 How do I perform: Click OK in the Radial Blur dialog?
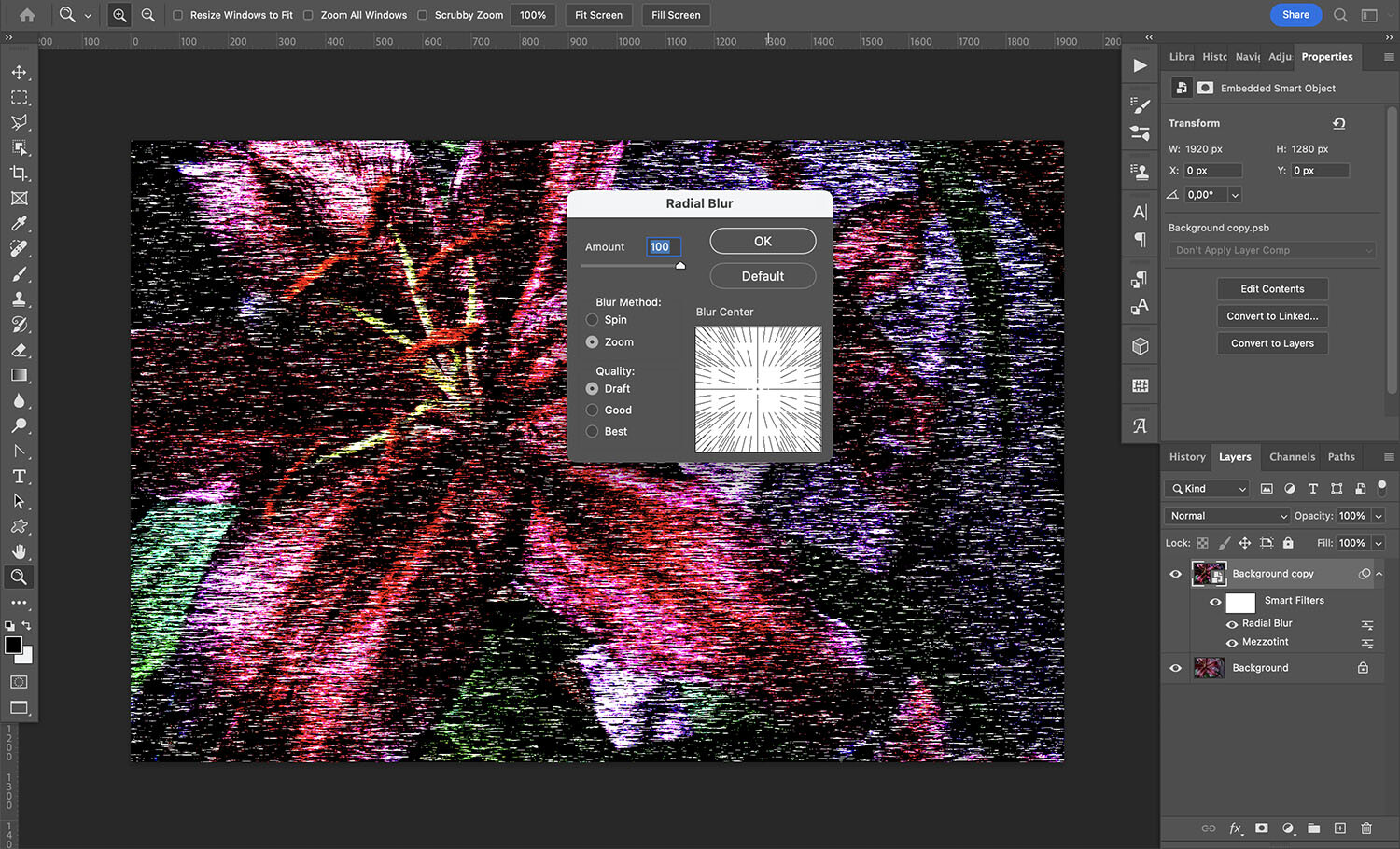[763, 241]
